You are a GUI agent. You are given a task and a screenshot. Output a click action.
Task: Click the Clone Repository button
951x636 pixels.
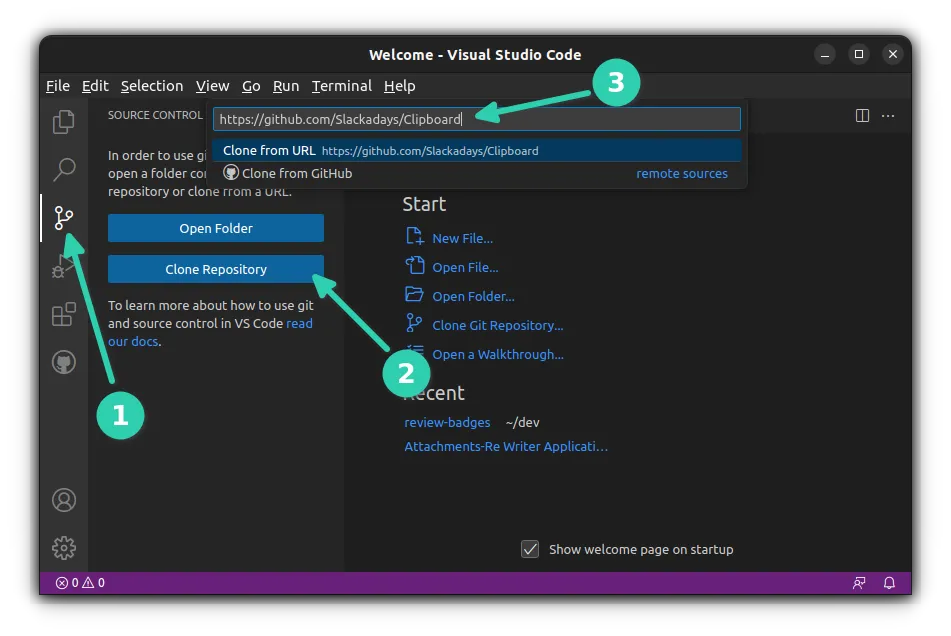[x=215, y=268]
